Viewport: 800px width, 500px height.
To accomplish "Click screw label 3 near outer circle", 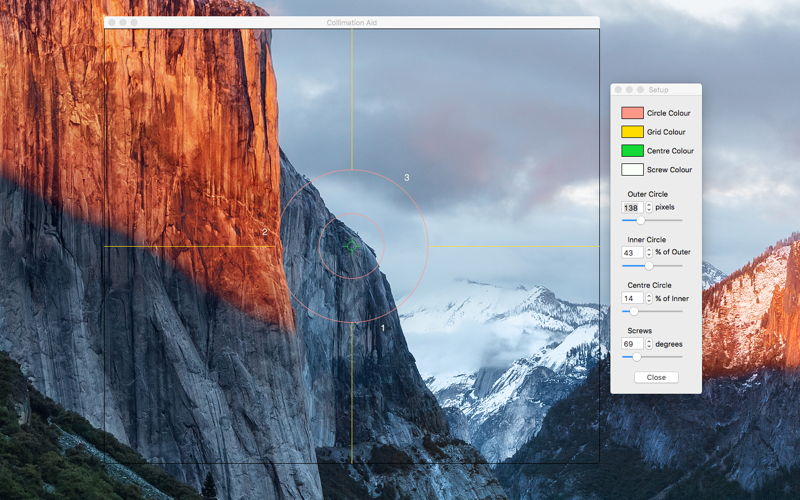I will (407, 178).
